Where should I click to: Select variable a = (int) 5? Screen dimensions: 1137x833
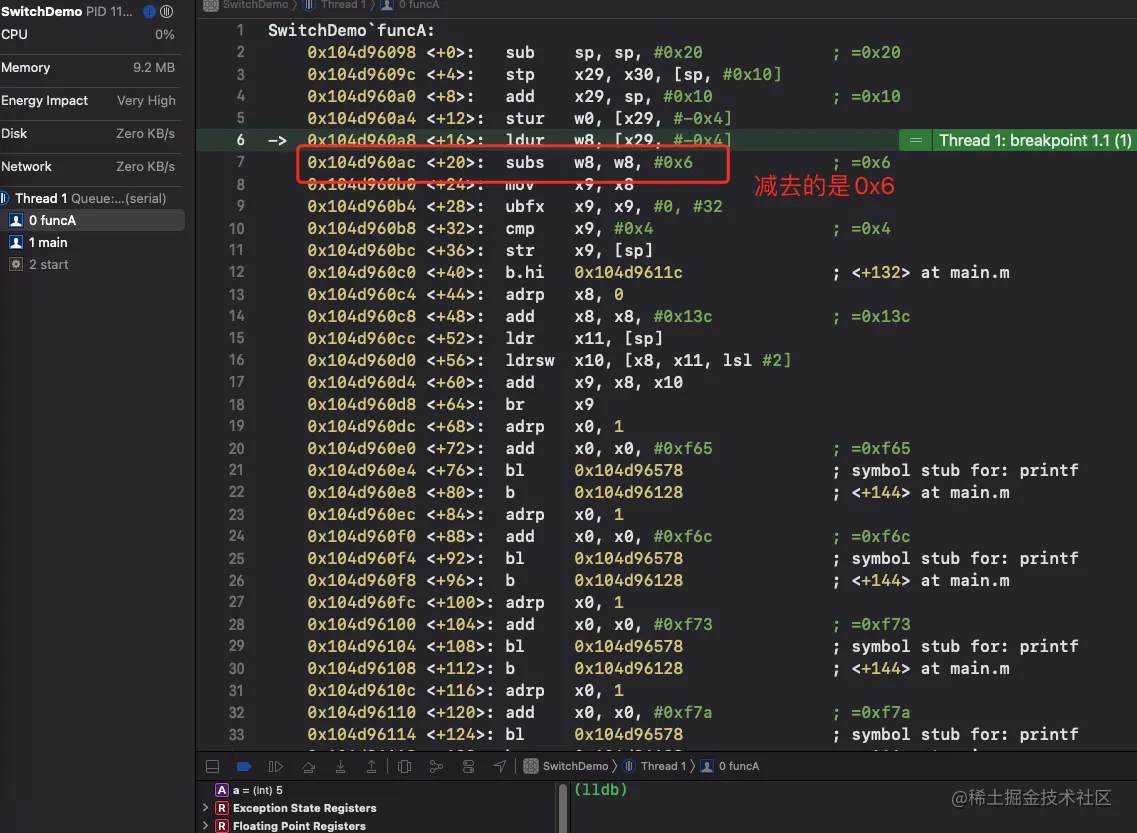(x=257, y=790)
